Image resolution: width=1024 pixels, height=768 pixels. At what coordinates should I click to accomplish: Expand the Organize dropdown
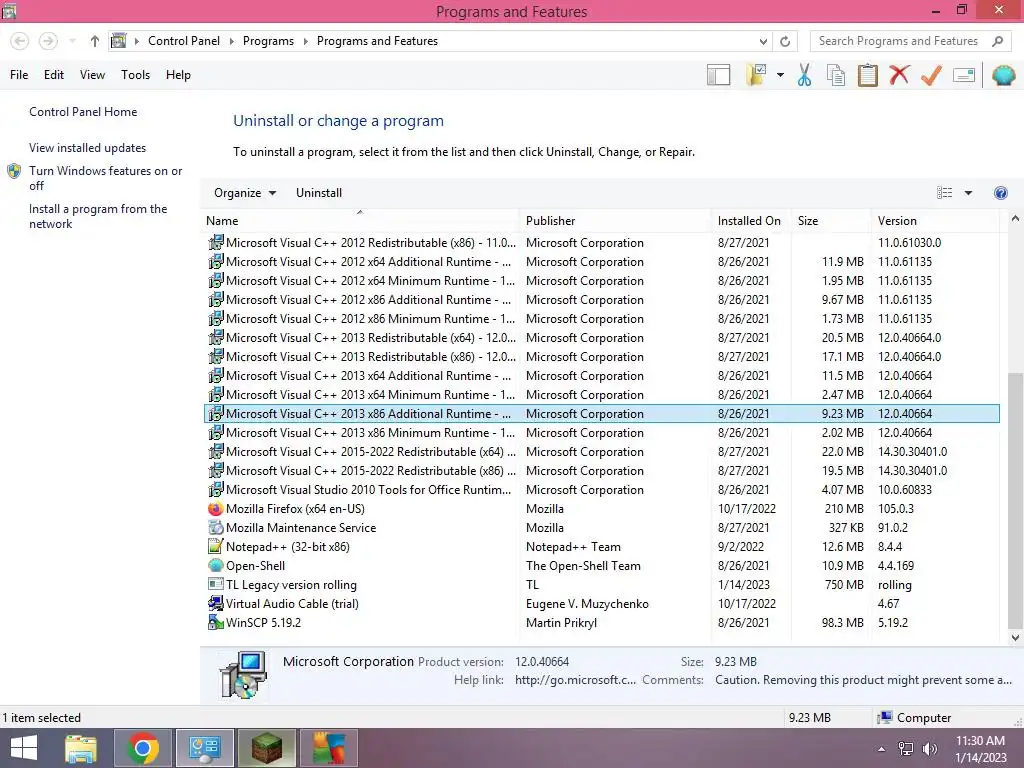(x=245, y=193)
